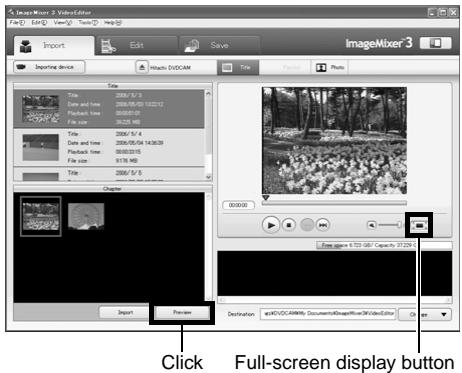Click the title list scroll up arrow
The image size is (462, 373).
tap(208, 93)
